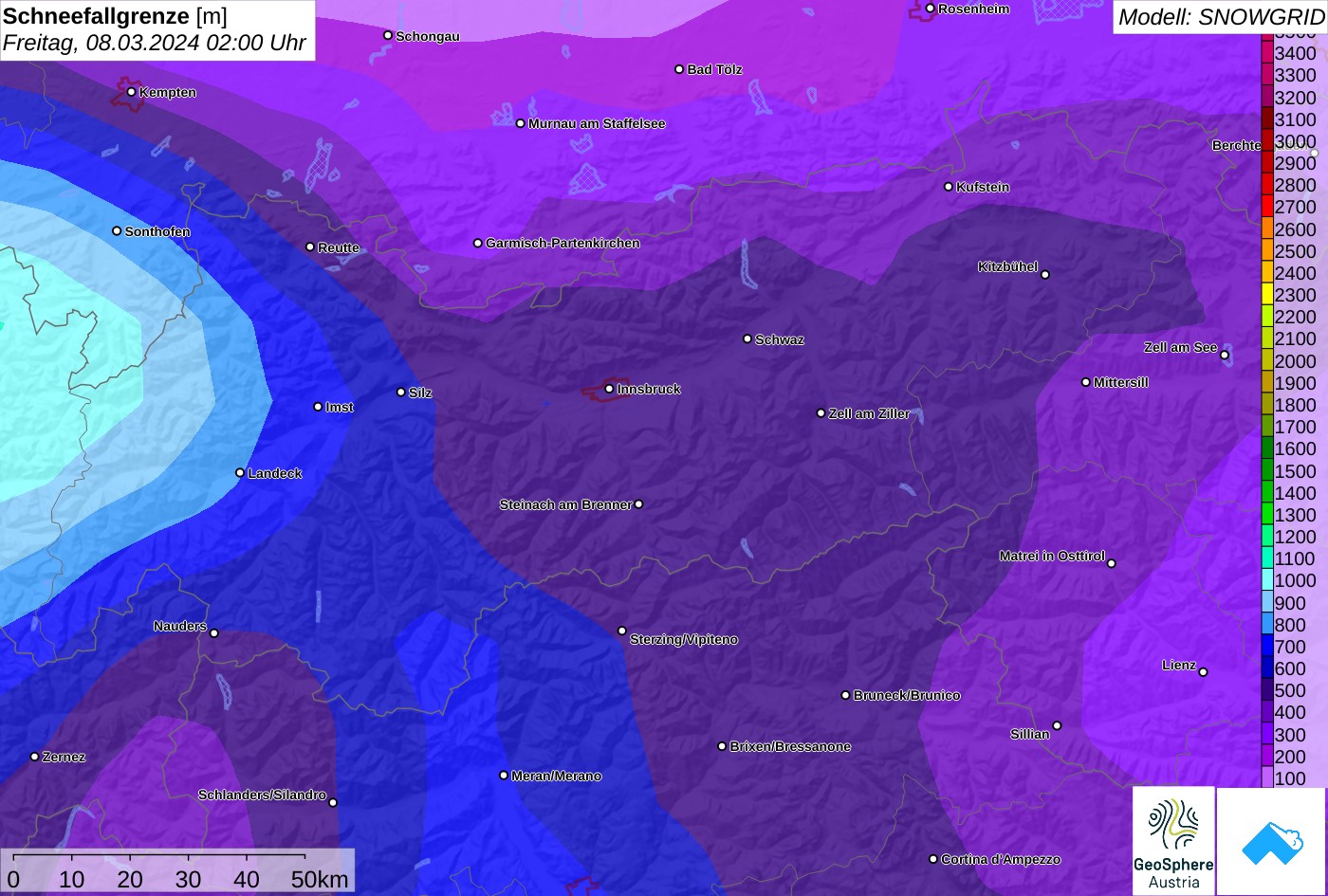Select the Zell am See marker dot
The width and height of the screenshot is (1328, 896).
coord(1225,356)
